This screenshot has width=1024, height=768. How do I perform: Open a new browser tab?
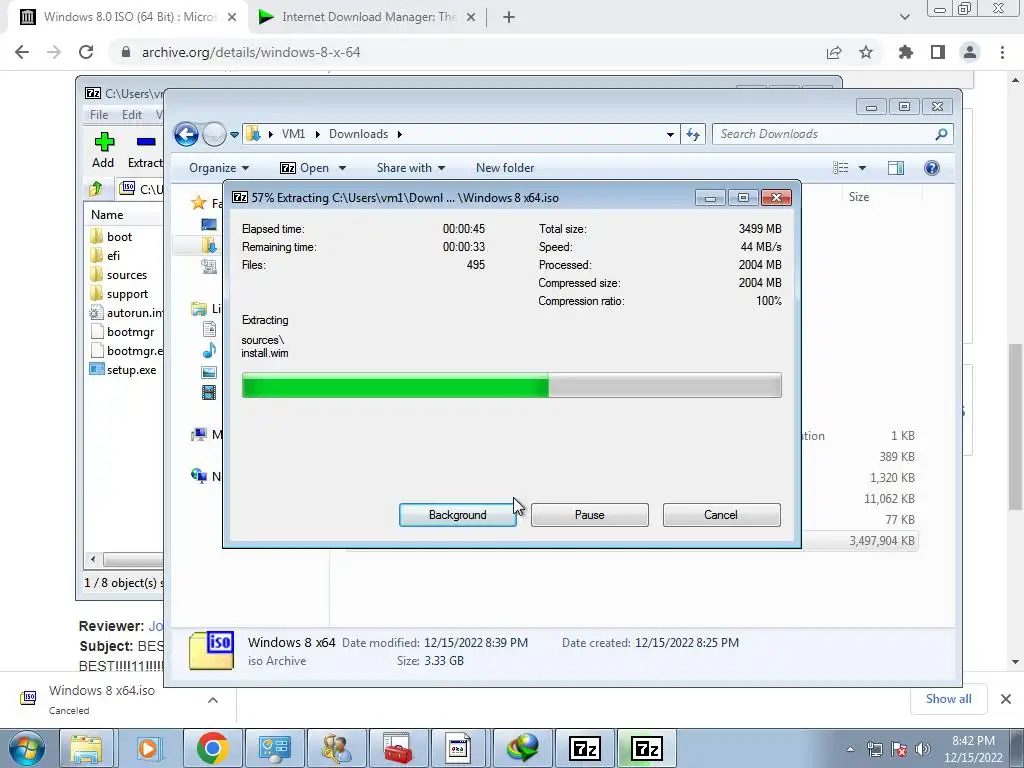tap(509, 17)
